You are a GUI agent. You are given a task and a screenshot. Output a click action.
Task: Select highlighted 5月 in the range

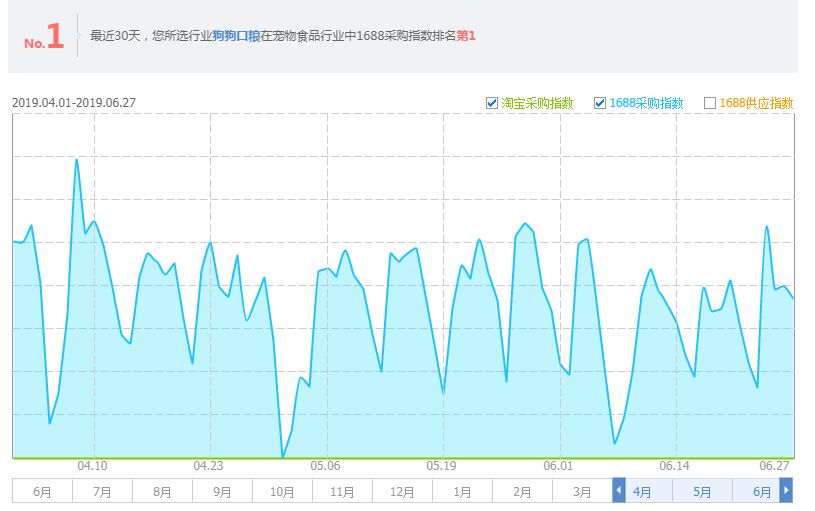tap(702, 491)
